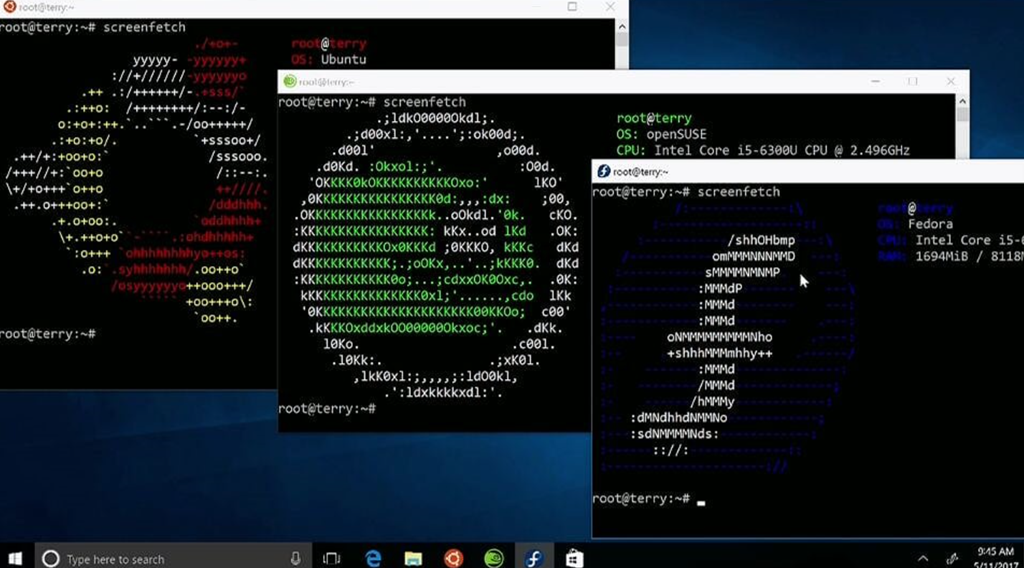Screen dimensions: 1024x568
Task: Click the search box "Type here to search"
Action: click(x=172, y=559)
